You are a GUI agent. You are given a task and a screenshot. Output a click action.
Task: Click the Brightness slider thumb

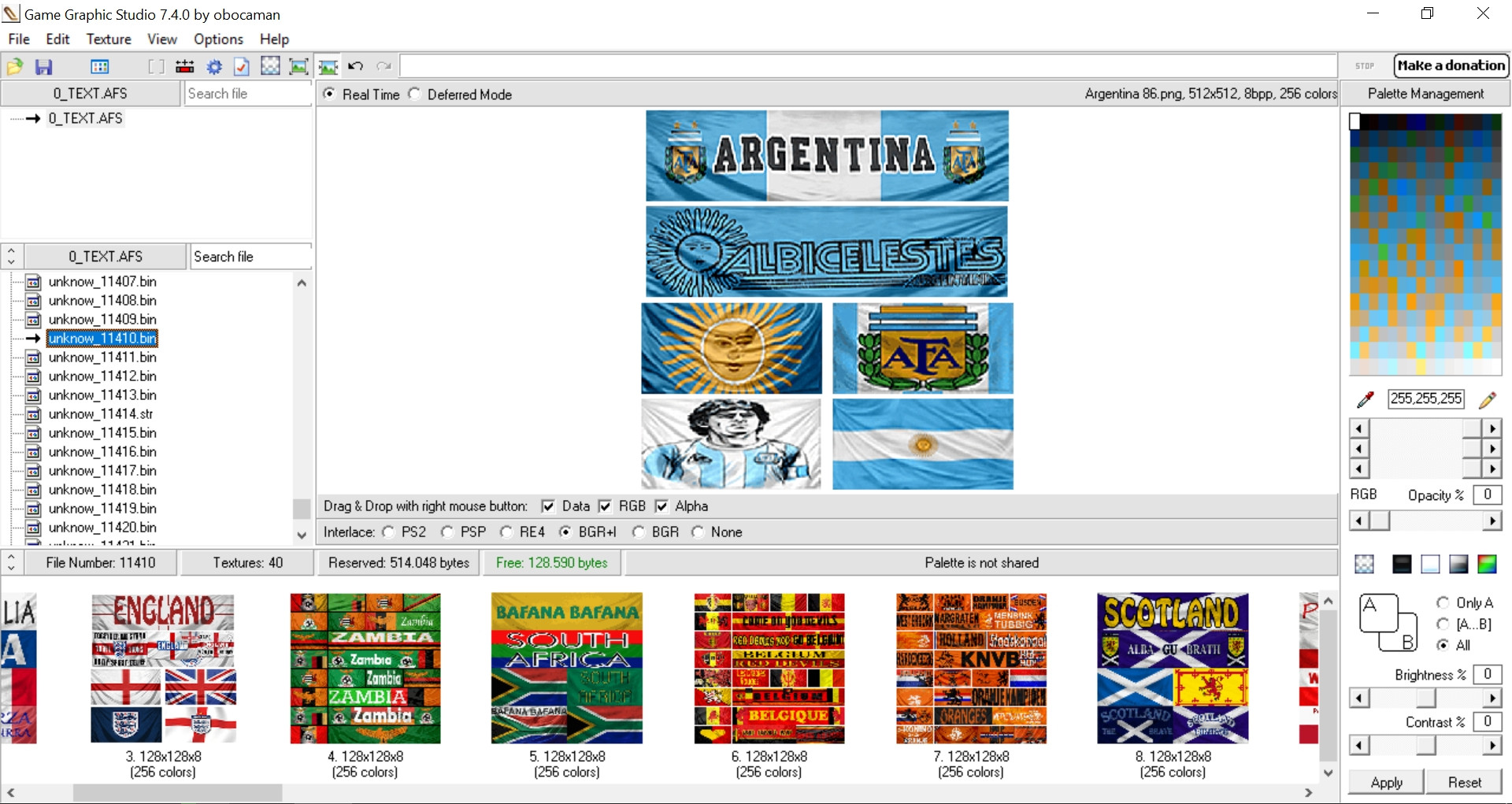pos(1425,698)
